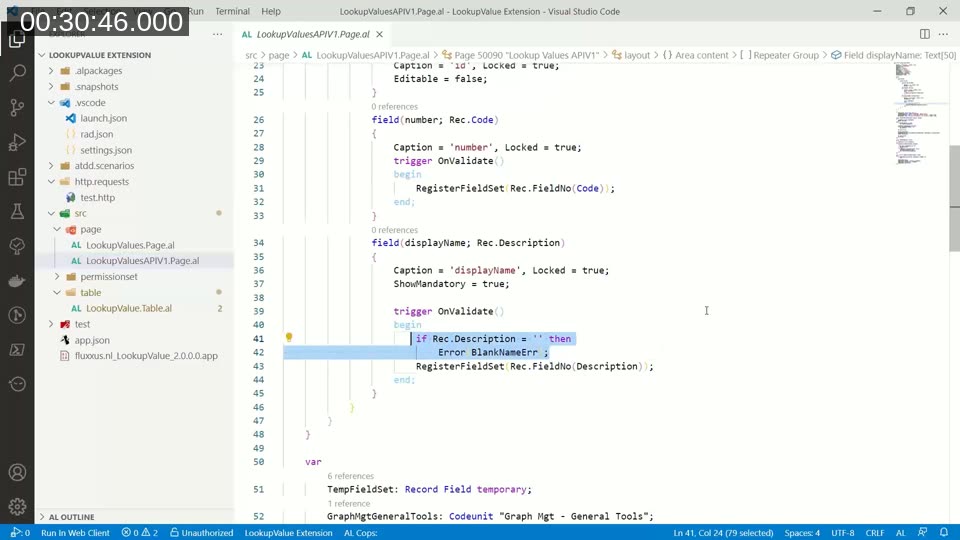The width and height of the screenshot is (960, 540).
Task: Open the Testing flask view
Action: click(x=17, y=211)
